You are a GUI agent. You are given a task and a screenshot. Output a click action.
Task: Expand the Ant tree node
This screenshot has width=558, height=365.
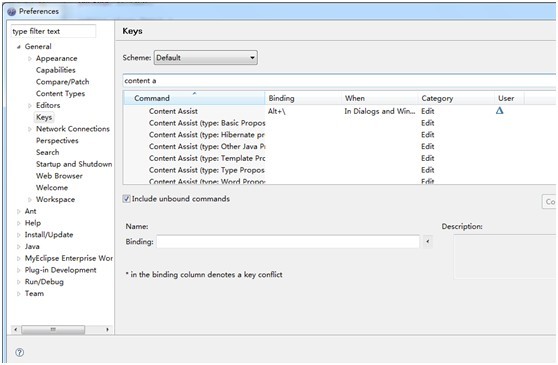tap(19, 211)
